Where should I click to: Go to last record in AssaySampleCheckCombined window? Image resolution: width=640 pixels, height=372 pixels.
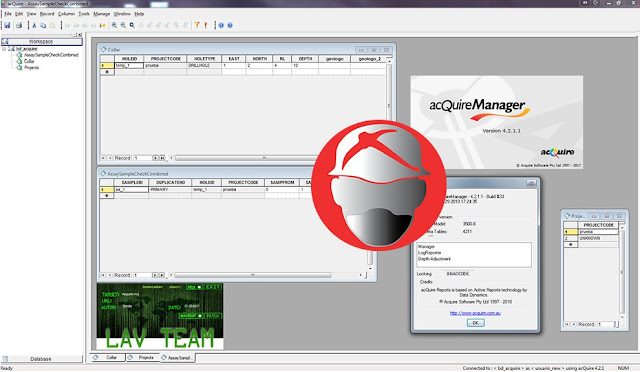[x=162, y=275]
